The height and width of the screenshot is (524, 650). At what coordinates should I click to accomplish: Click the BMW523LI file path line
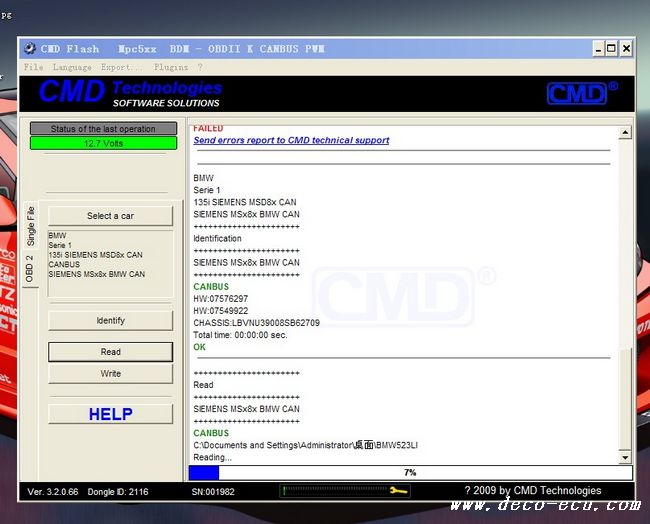(306, 445)
